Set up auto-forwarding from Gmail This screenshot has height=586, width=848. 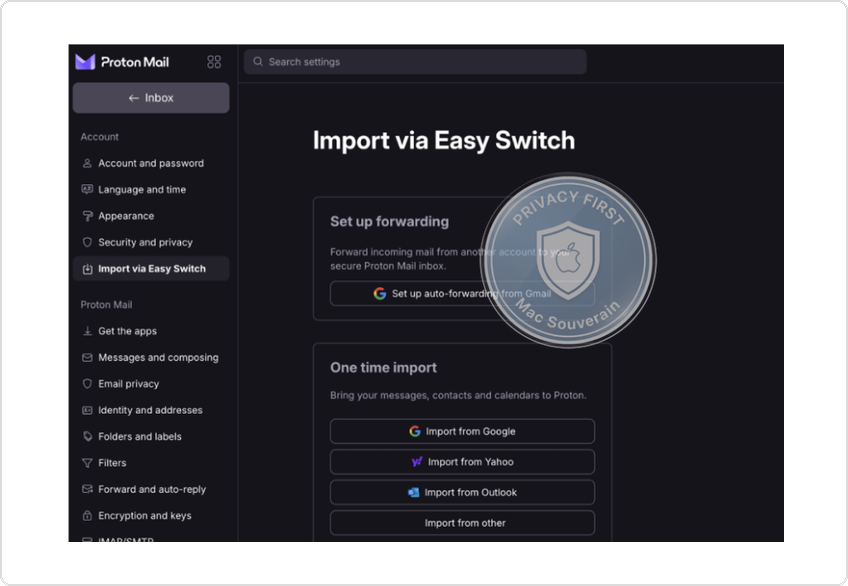click(462, 294)
